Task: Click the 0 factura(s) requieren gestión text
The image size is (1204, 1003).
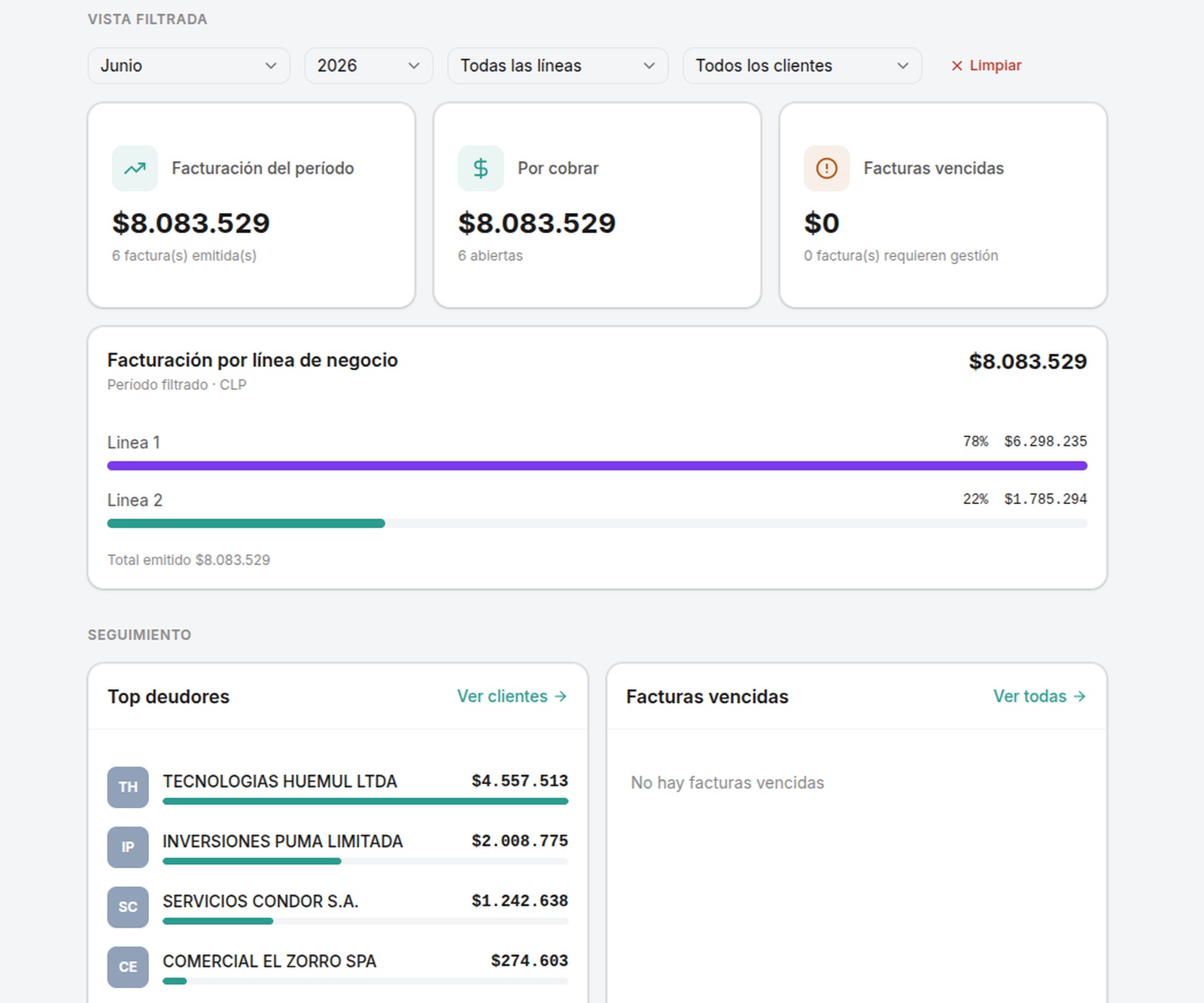Action: [x=901, y=256]
